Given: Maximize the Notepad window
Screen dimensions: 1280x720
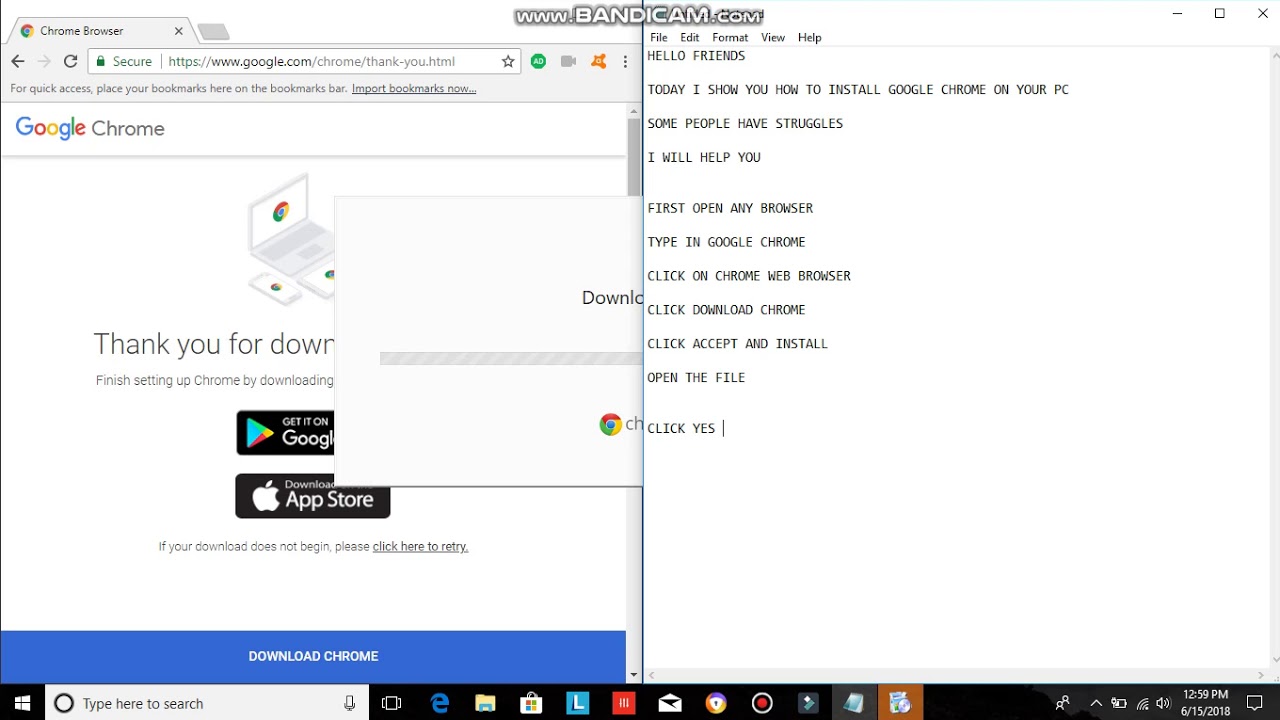Looking at the screenshot, I should point(1220,13).
